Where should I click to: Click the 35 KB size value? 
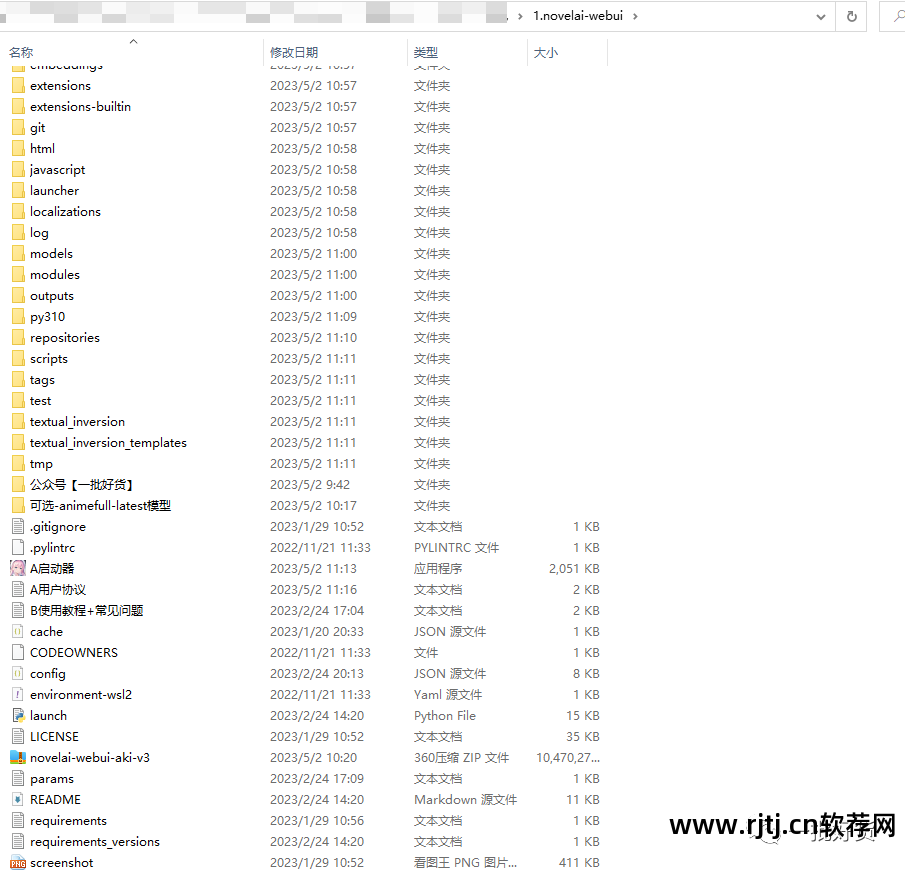(583, 737)
